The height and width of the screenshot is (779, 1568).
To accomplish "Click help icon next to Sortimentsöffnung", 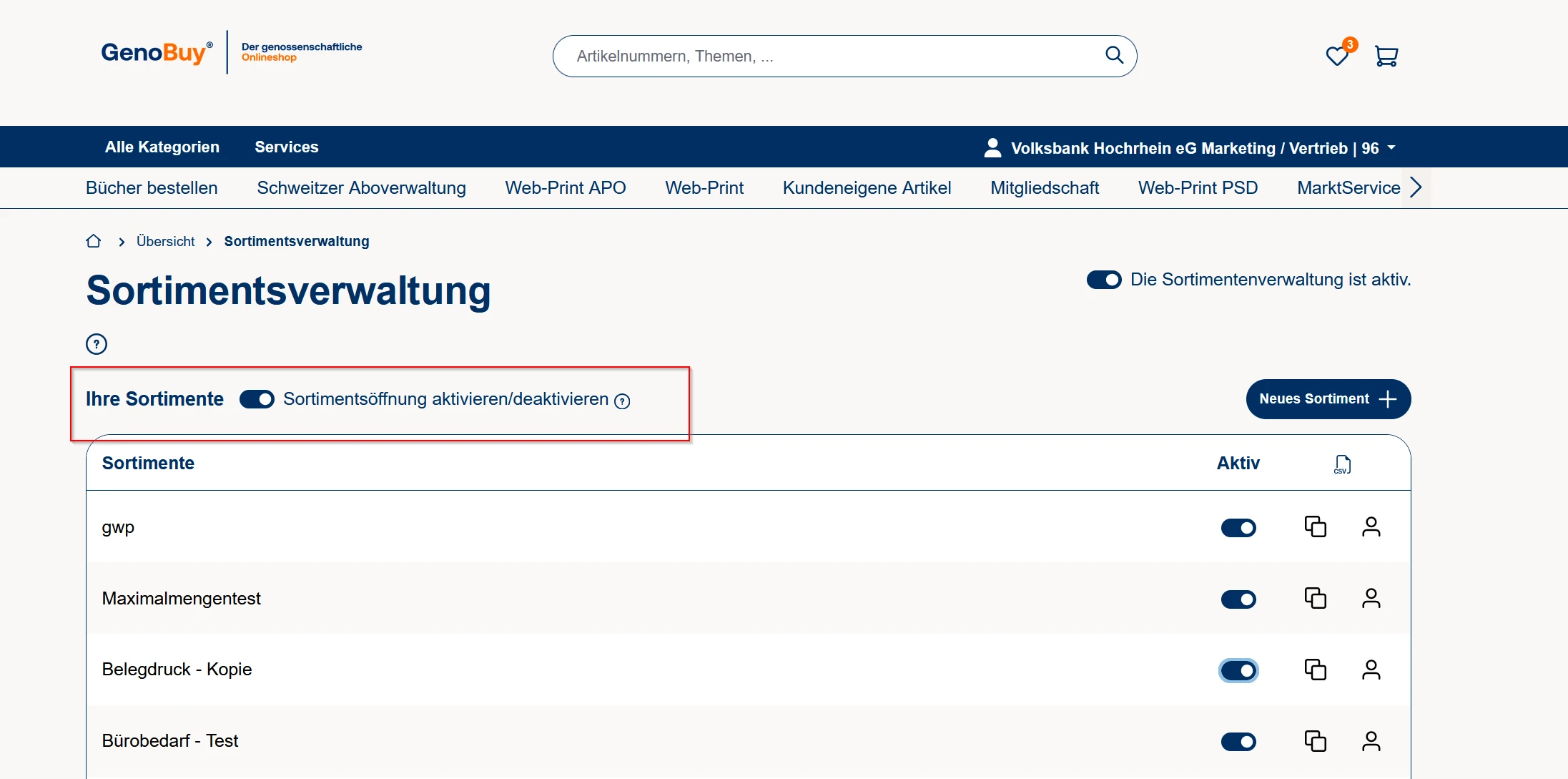I will pos(623,401).
